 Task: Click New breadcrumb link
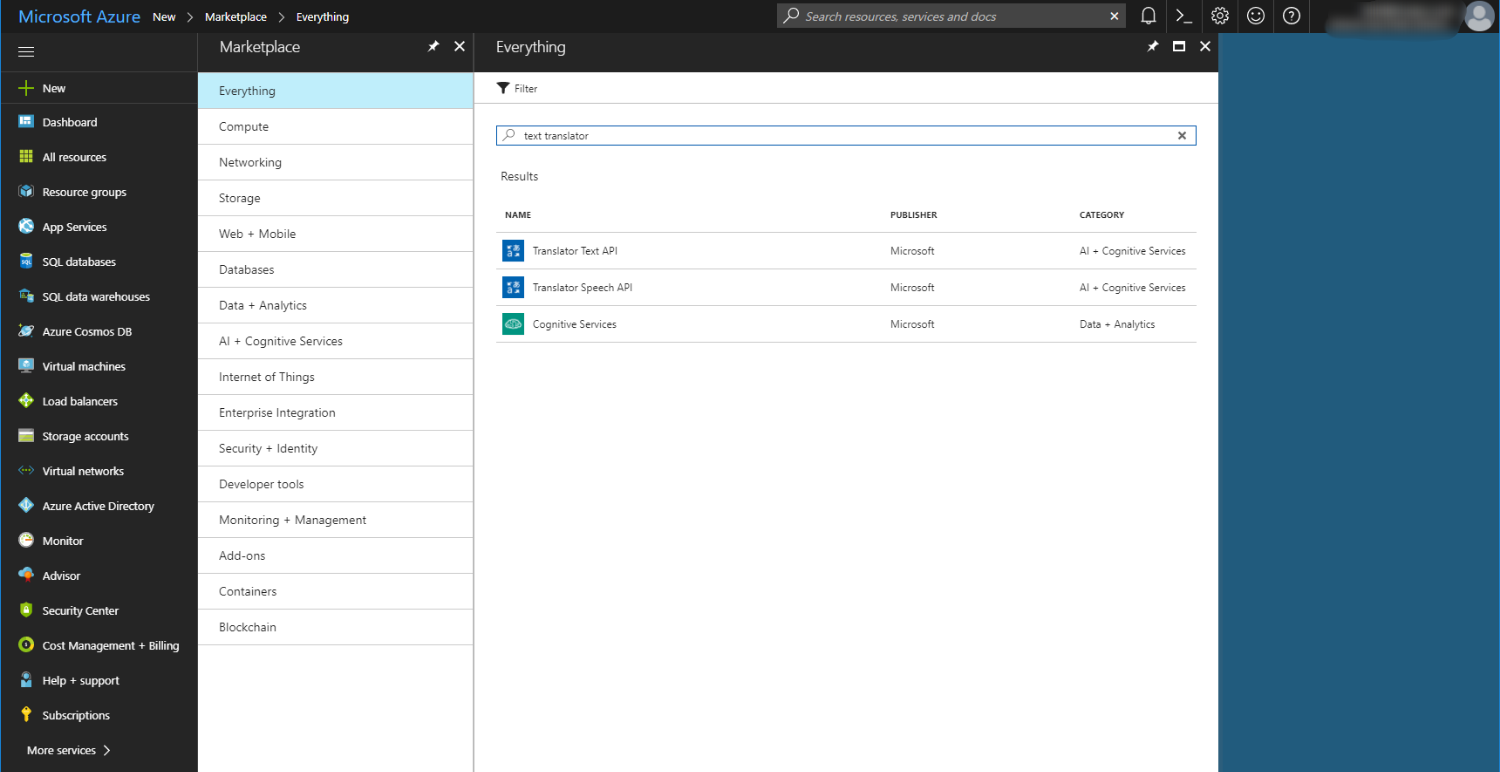tap(164, 17)
